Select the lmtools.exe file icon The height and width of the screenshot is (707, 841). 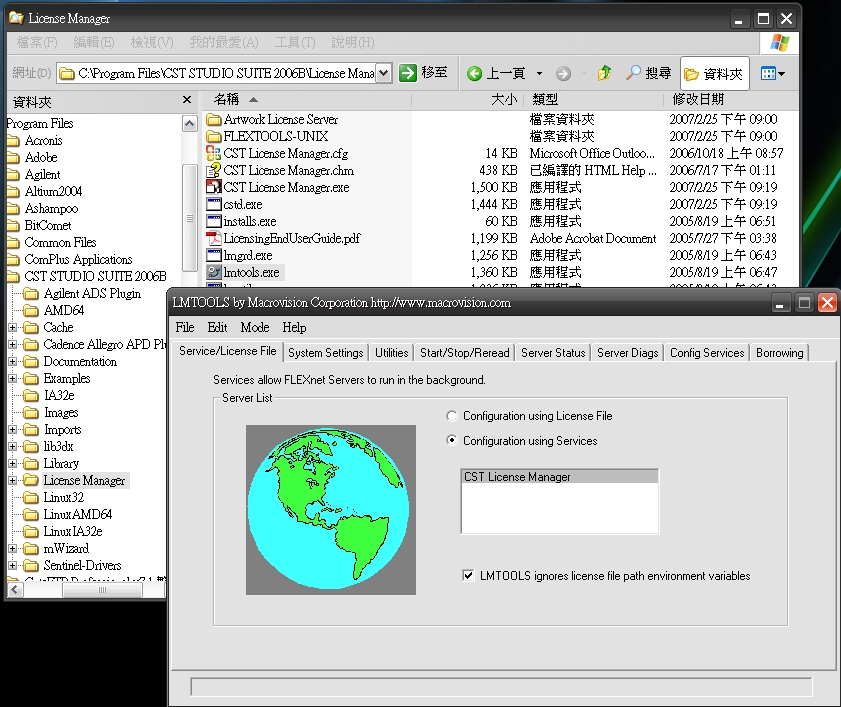click(213, 273)
